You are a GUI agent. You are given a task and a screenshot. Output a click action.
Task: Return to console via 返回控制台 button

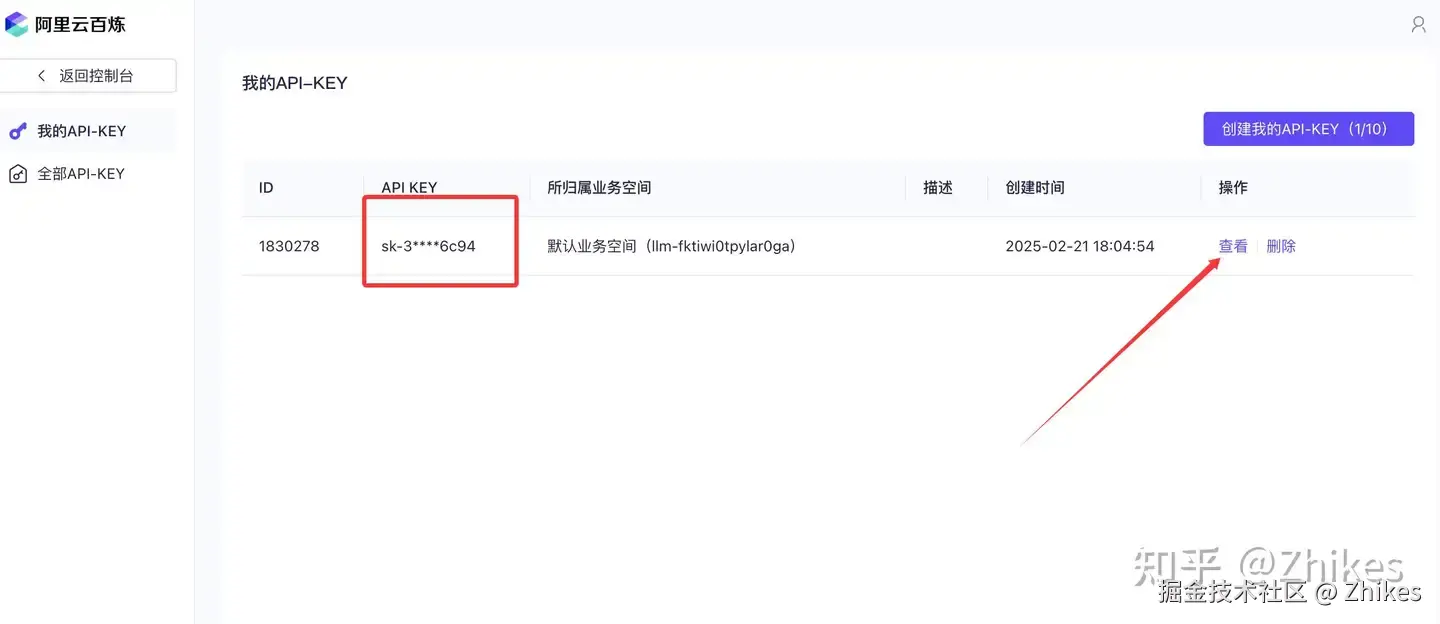88,76
